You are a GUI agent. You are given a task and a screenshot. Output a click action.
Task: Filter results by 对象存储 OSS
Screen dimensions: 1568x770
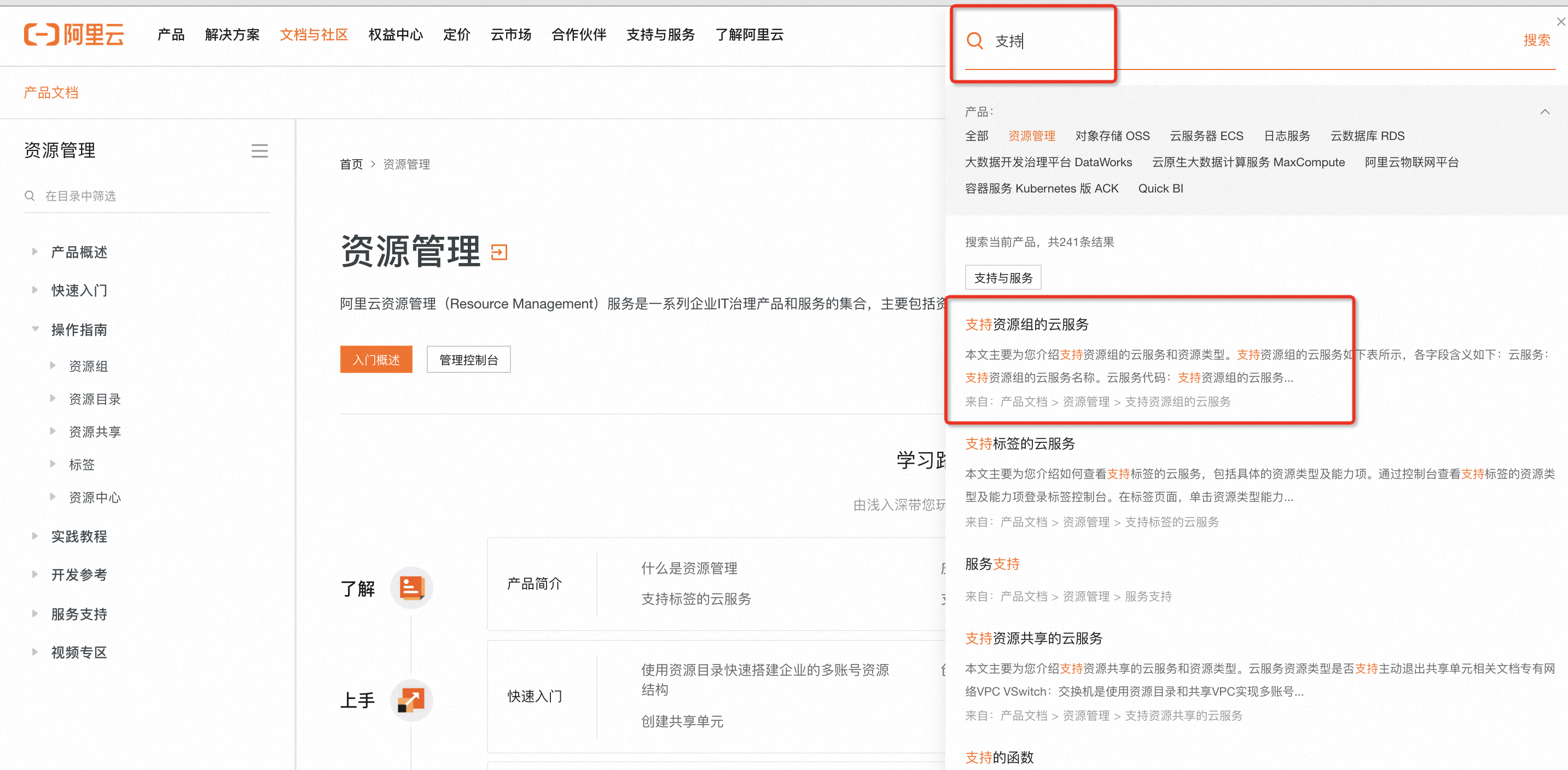pos(1112,136)
